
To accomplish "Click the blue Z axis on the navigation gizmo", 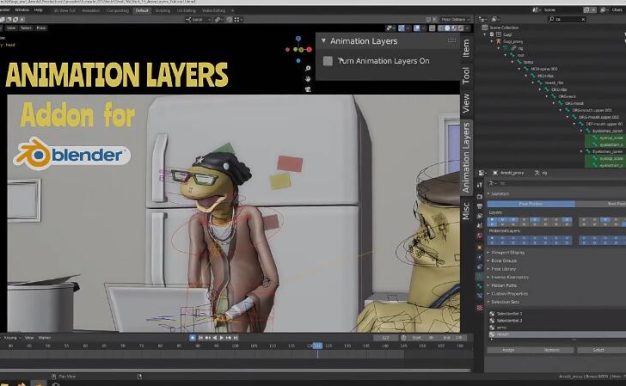I will pyautogui.click(x=298, y=38).
